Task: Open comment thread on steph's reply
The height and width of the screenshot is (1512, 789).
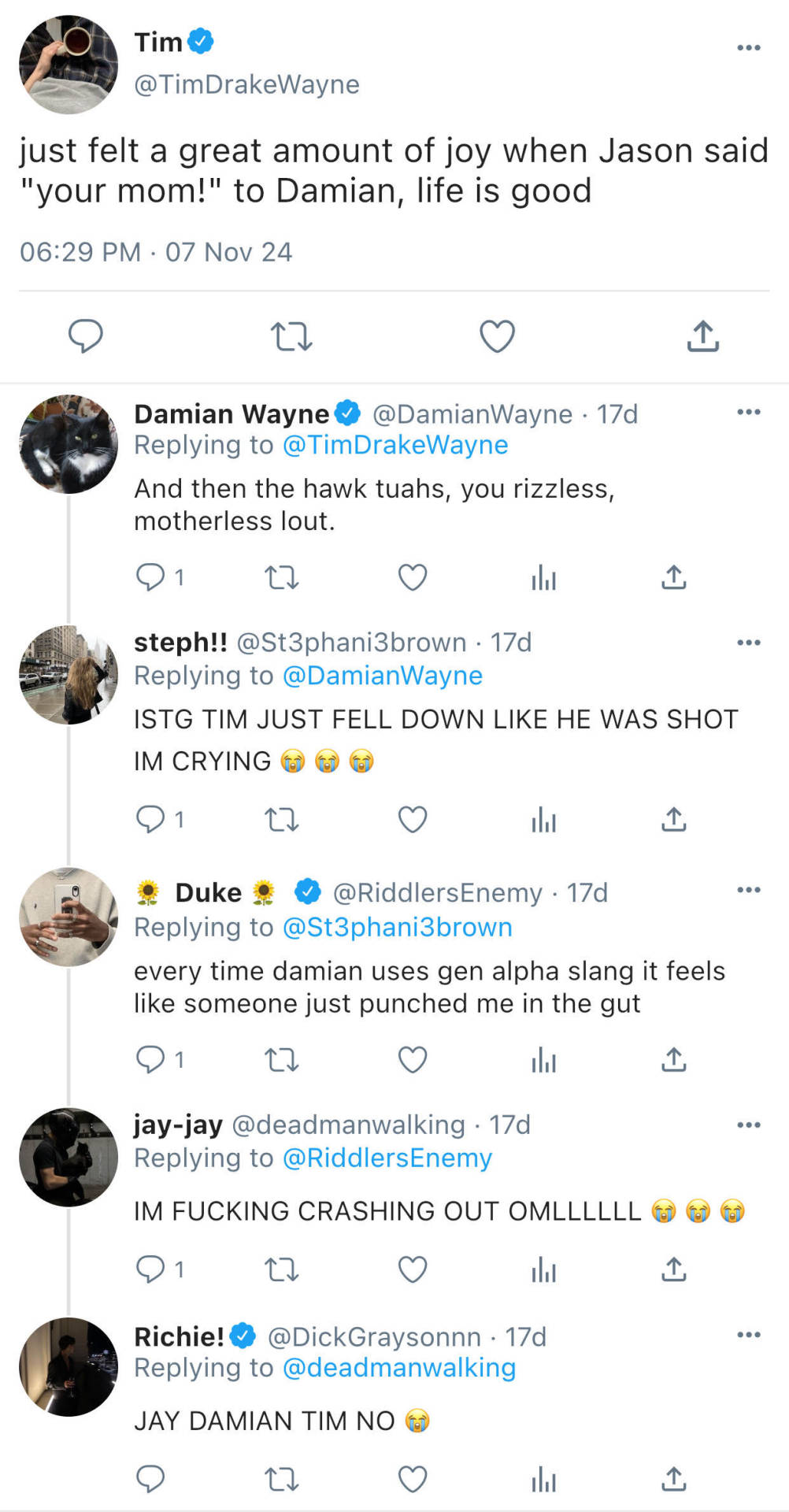Action: [x=150, y=820]
